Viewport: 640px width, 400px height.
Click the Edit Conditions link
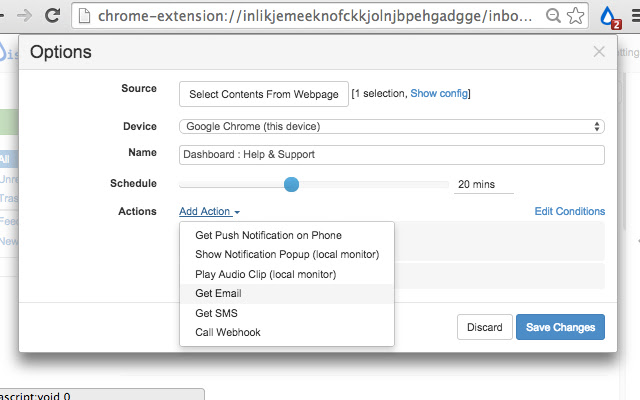click(x=569, y=212)
